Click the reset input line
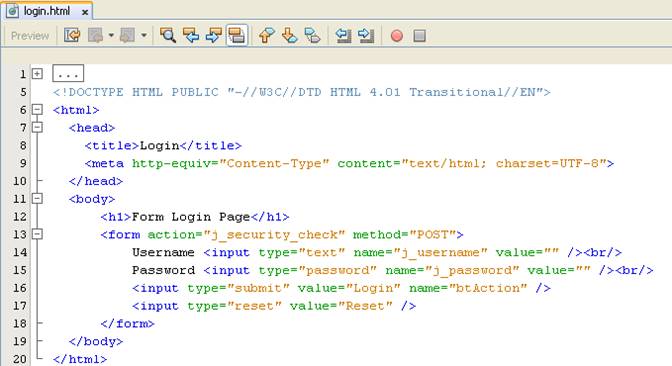Screen dimensions: 672x366 274,306
